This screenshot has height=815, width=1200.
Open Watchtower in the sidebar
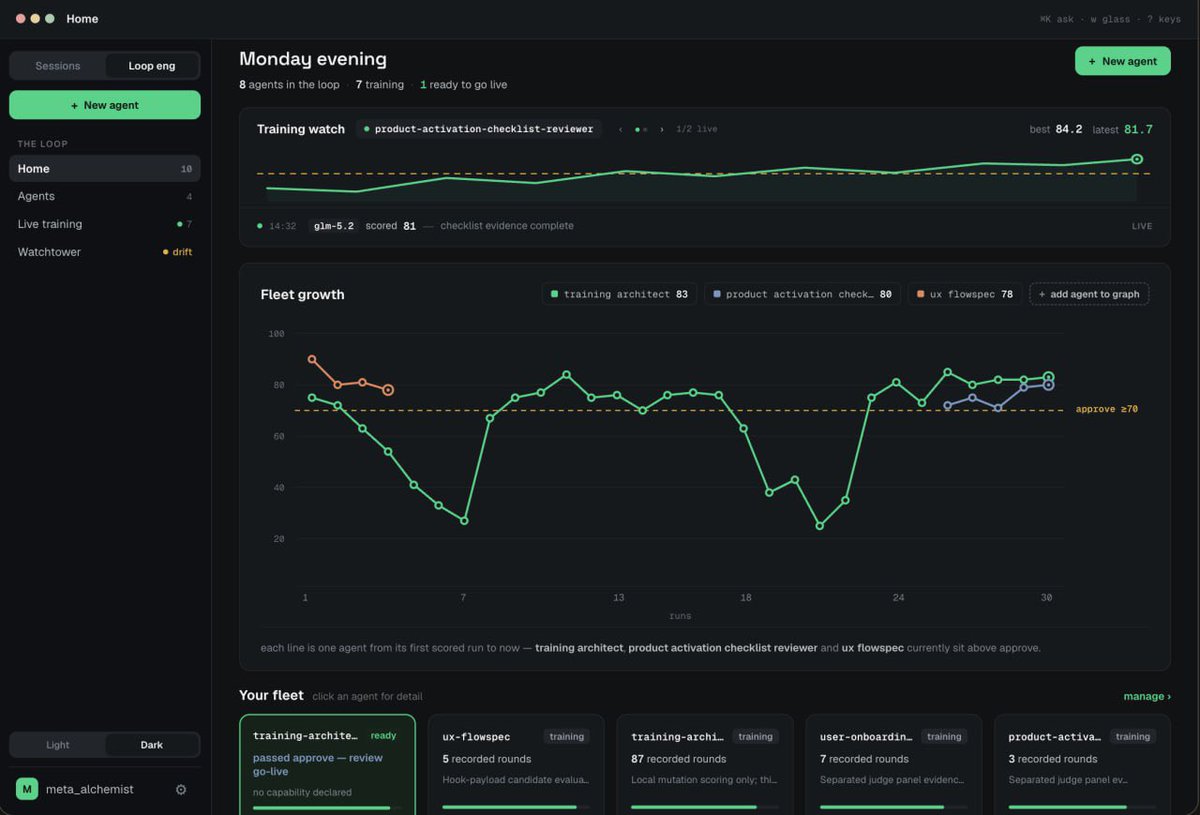[105, 252]
